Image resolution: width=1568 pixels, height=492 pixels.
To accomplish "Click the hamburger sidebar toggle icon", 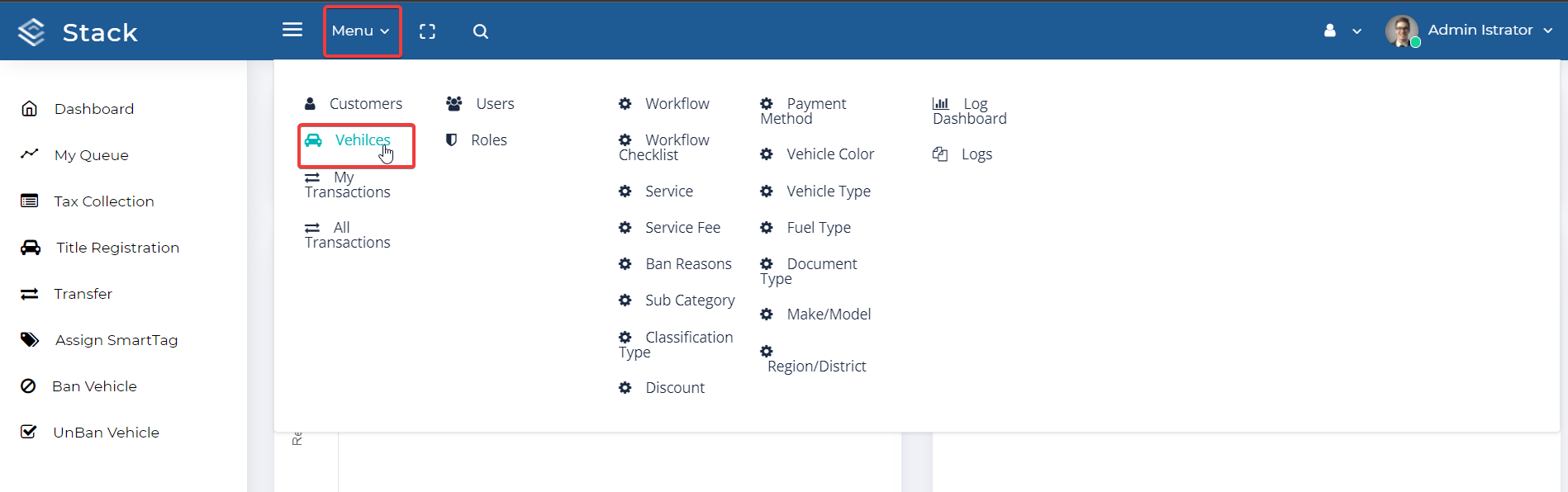I will point(292,30).
